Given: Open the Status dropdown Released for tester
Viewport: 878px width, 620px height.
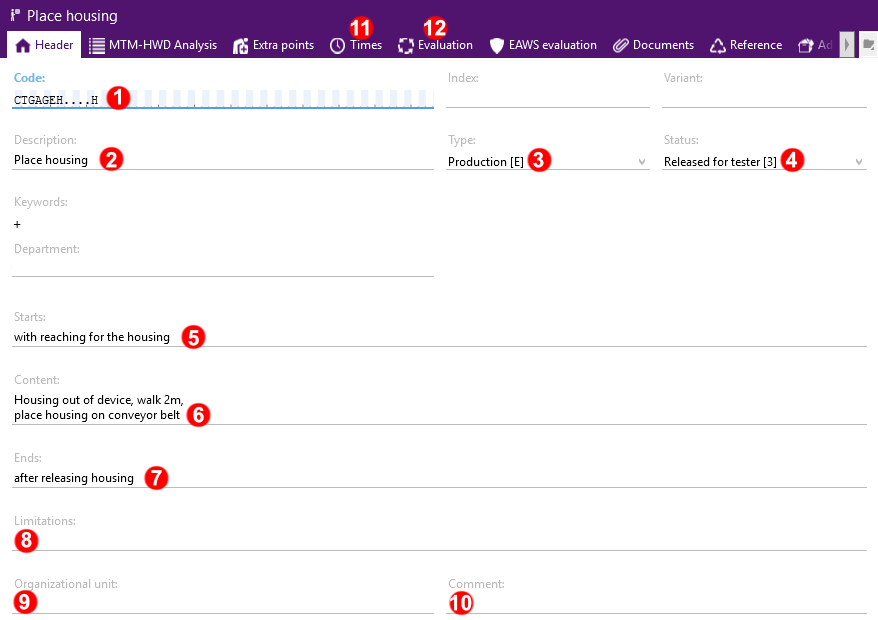Looking at the screenshot, I should (x=858, y=162).
